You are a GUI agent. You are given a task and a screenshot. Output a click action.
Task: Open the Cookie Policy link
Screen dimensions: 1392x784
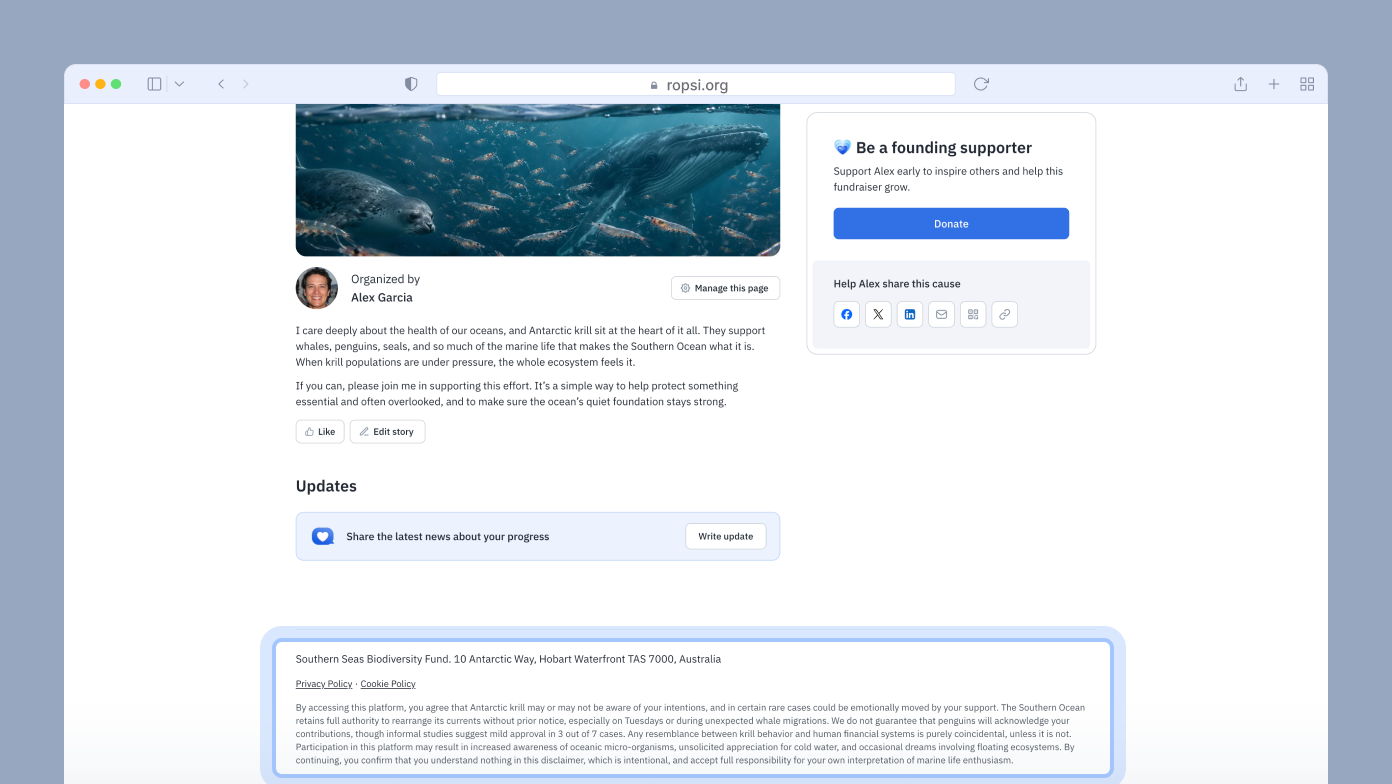[x=388, y=684]
